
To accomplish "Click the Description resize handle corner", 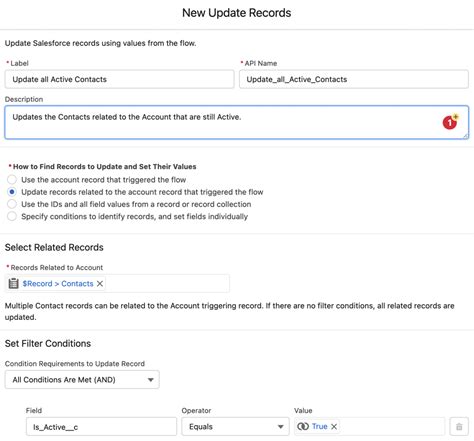I will [x=465, y=136].
